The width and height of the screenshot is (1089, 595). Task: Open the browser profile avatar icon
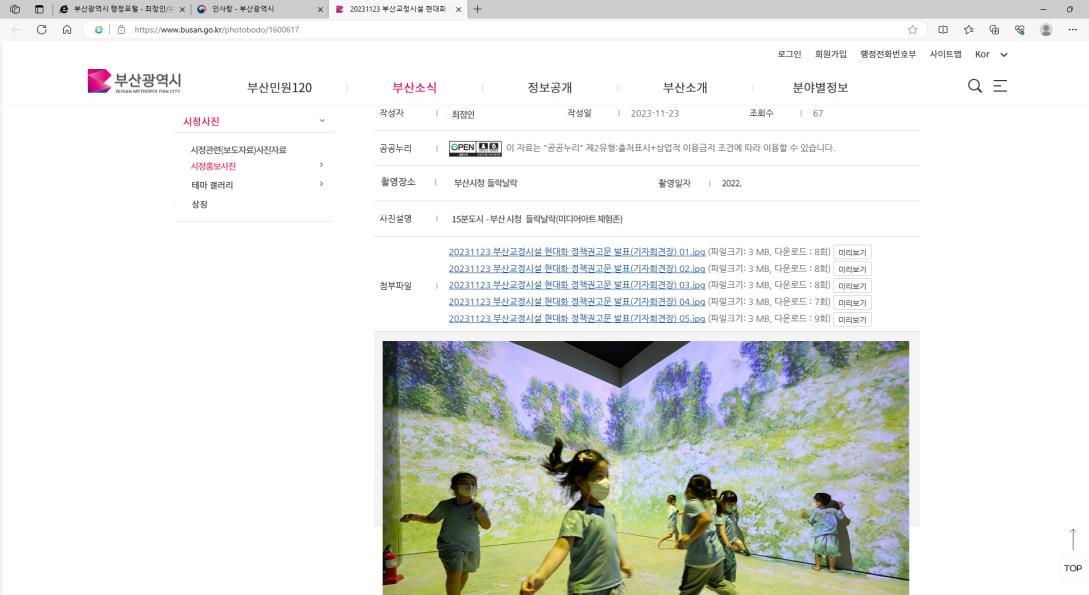(1045, 30)
